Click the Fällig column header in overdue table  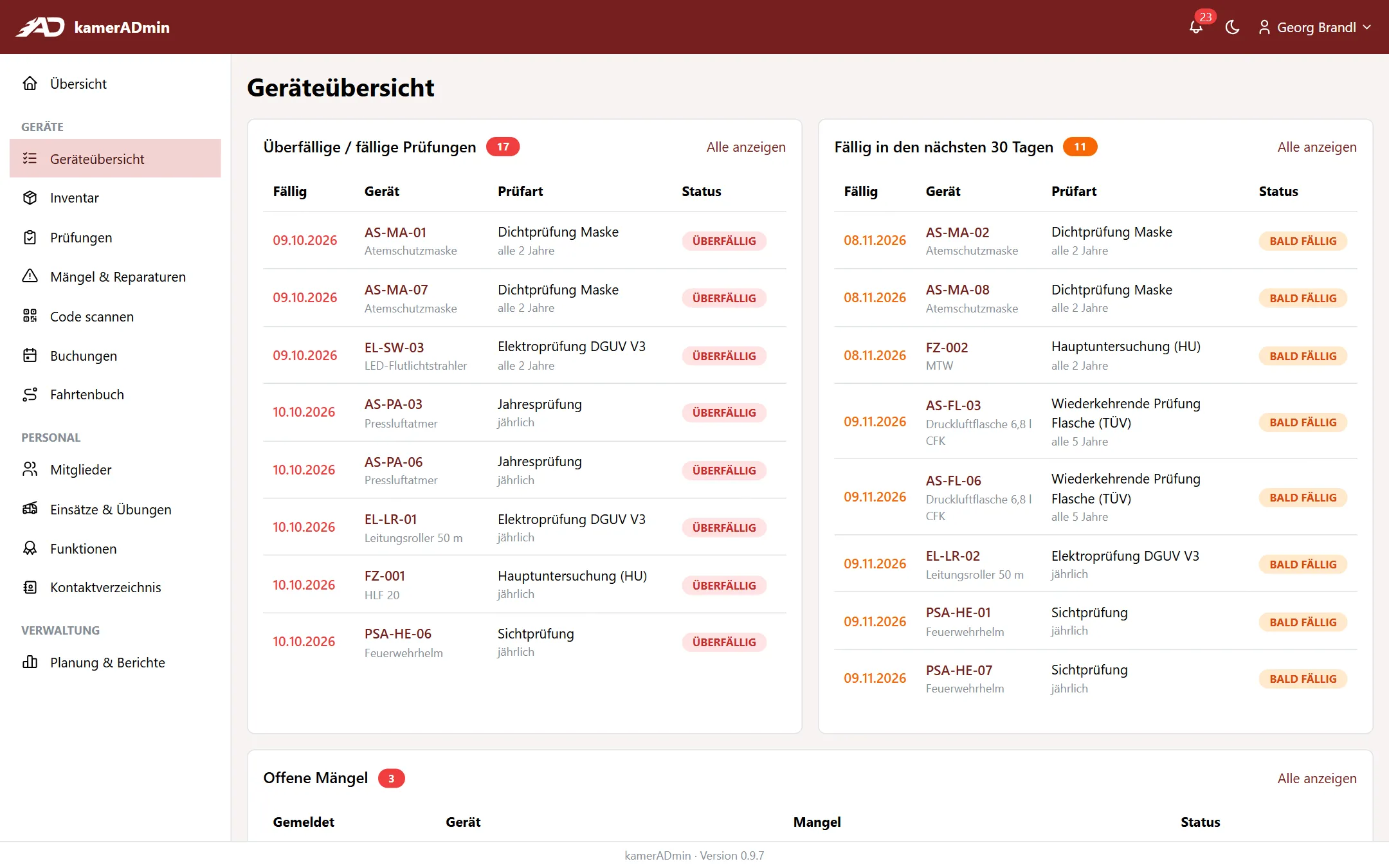click(290, 192)
